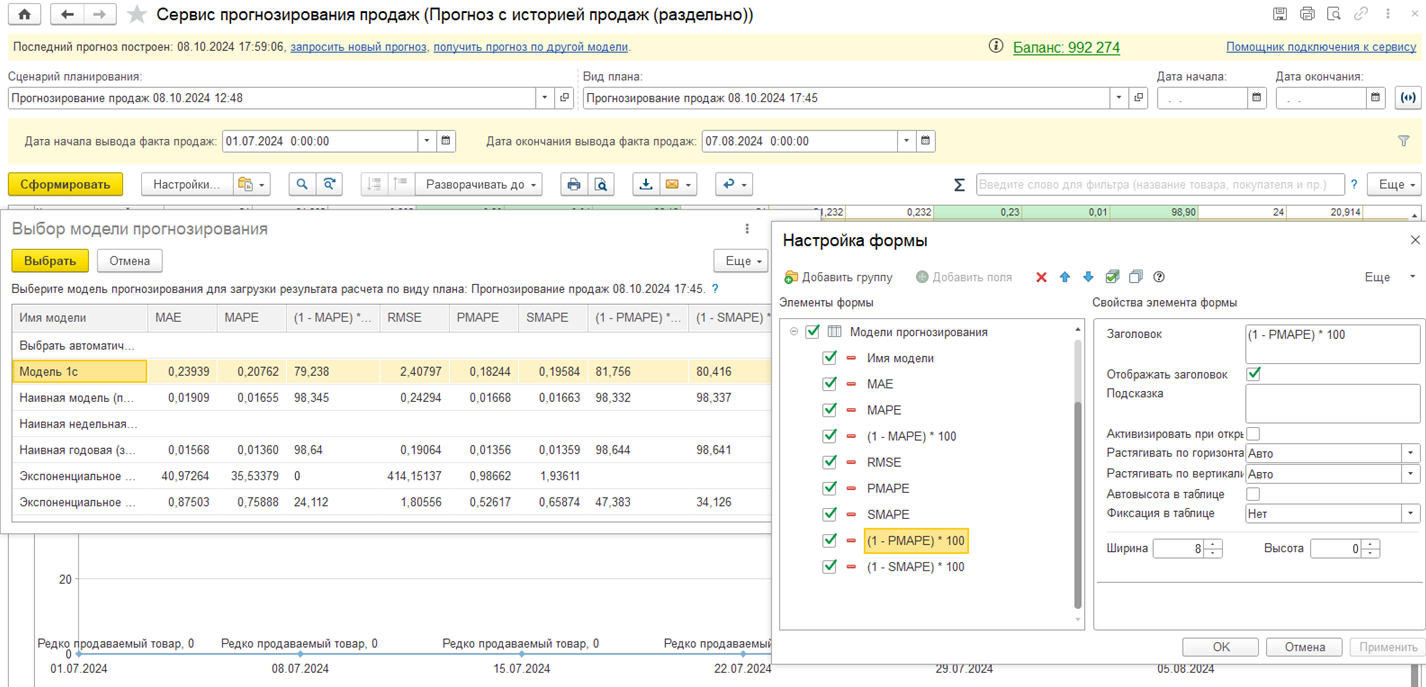Viewport: 1426px width, 687px height.
Task: Move element up with blue arrow
Action: 1065,277
